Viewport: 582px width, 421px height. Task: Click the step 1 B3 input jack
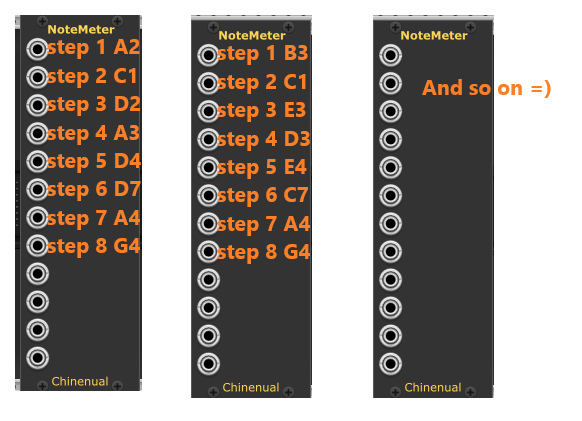click(x=208, y=55)
